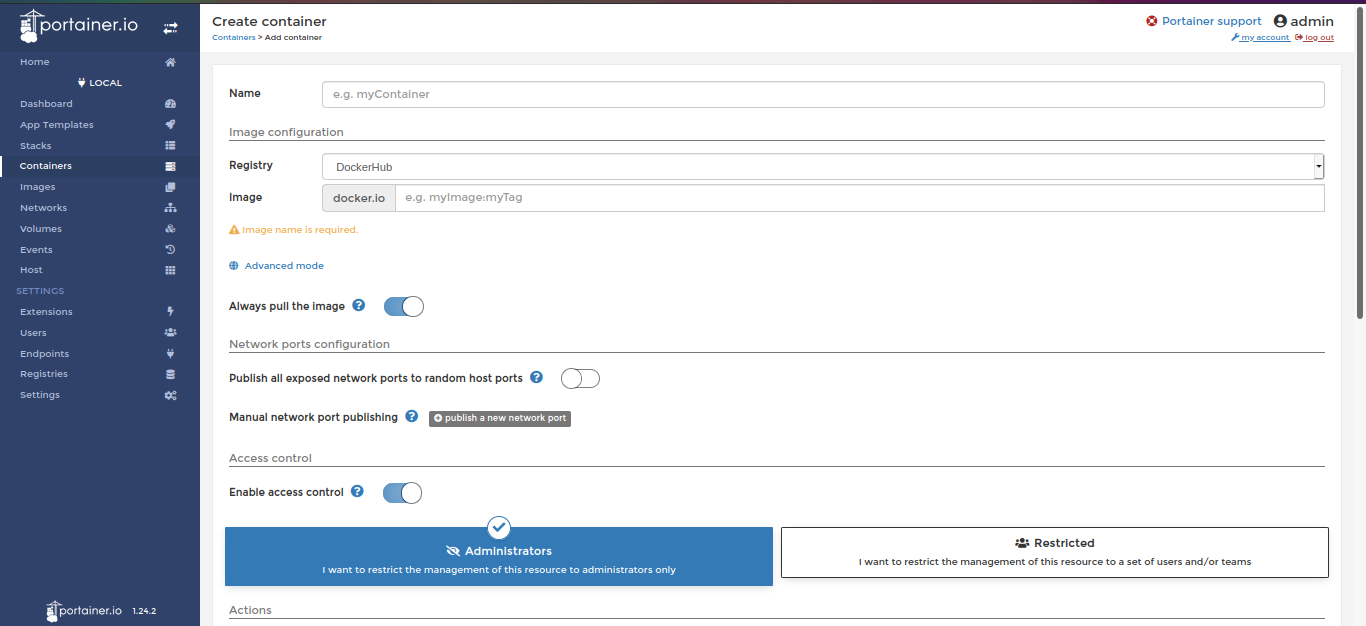Click the sidebar collapse arrows icon
The width and height of the screenshot is (1366, 626).
[170, 29]
